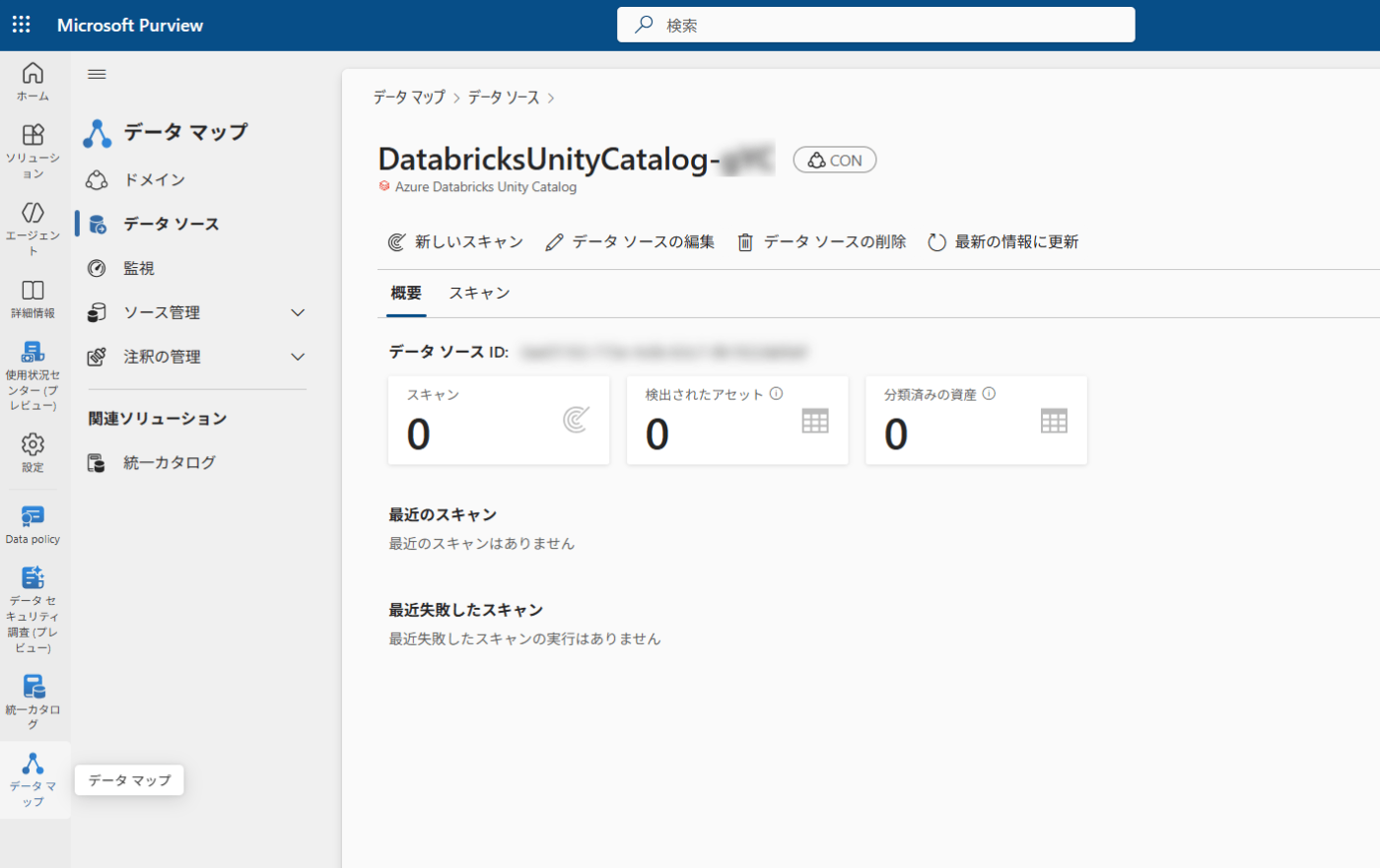Go to データ ソース breadcrumb

[504, 97]
